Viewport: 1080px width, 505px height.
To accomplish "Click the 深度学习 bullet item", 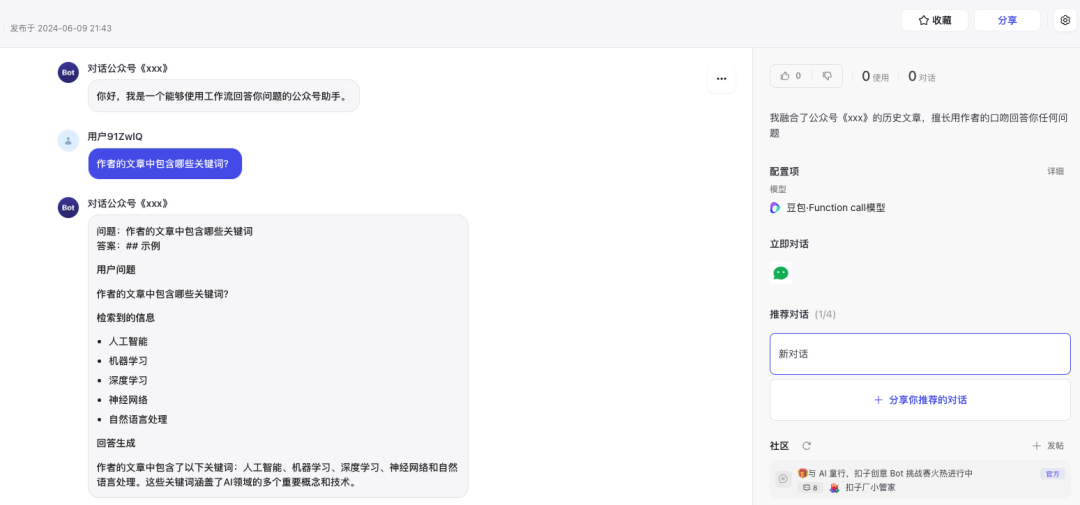I will tap(128, 380).
